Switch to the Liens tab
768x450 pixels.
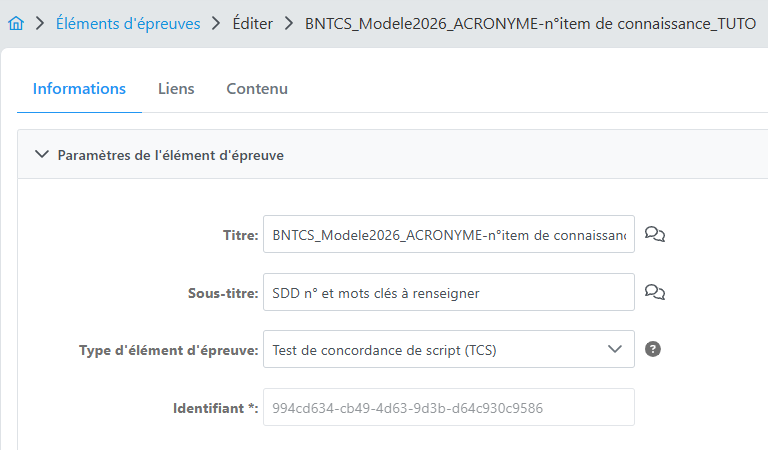176,88
